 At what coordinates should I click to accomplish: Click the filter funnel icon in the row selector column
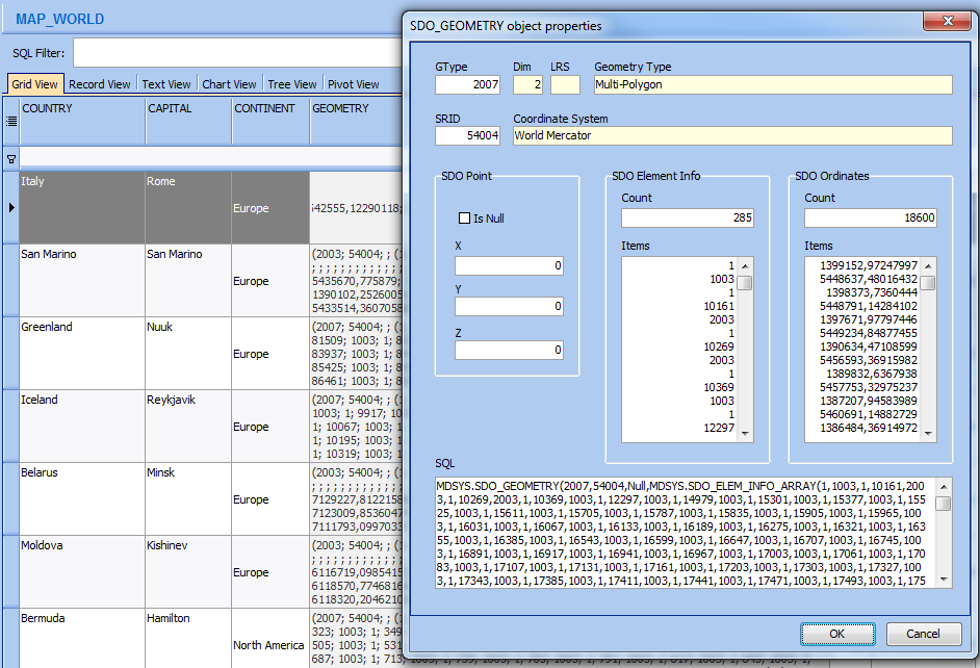(11, 159)
